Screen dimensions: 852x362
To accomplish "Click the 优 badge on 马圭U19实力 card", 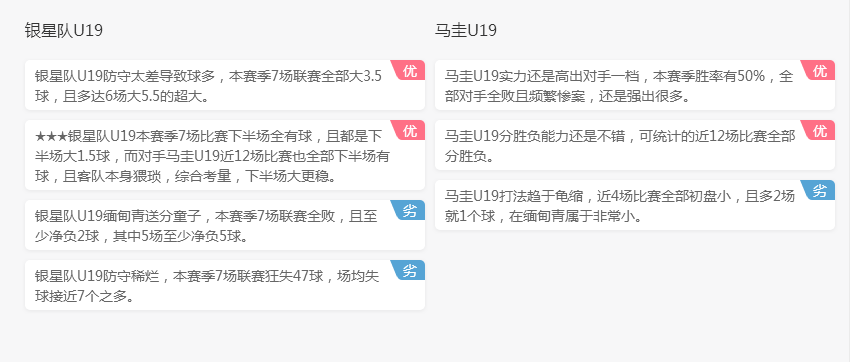I will click(818, 70).
